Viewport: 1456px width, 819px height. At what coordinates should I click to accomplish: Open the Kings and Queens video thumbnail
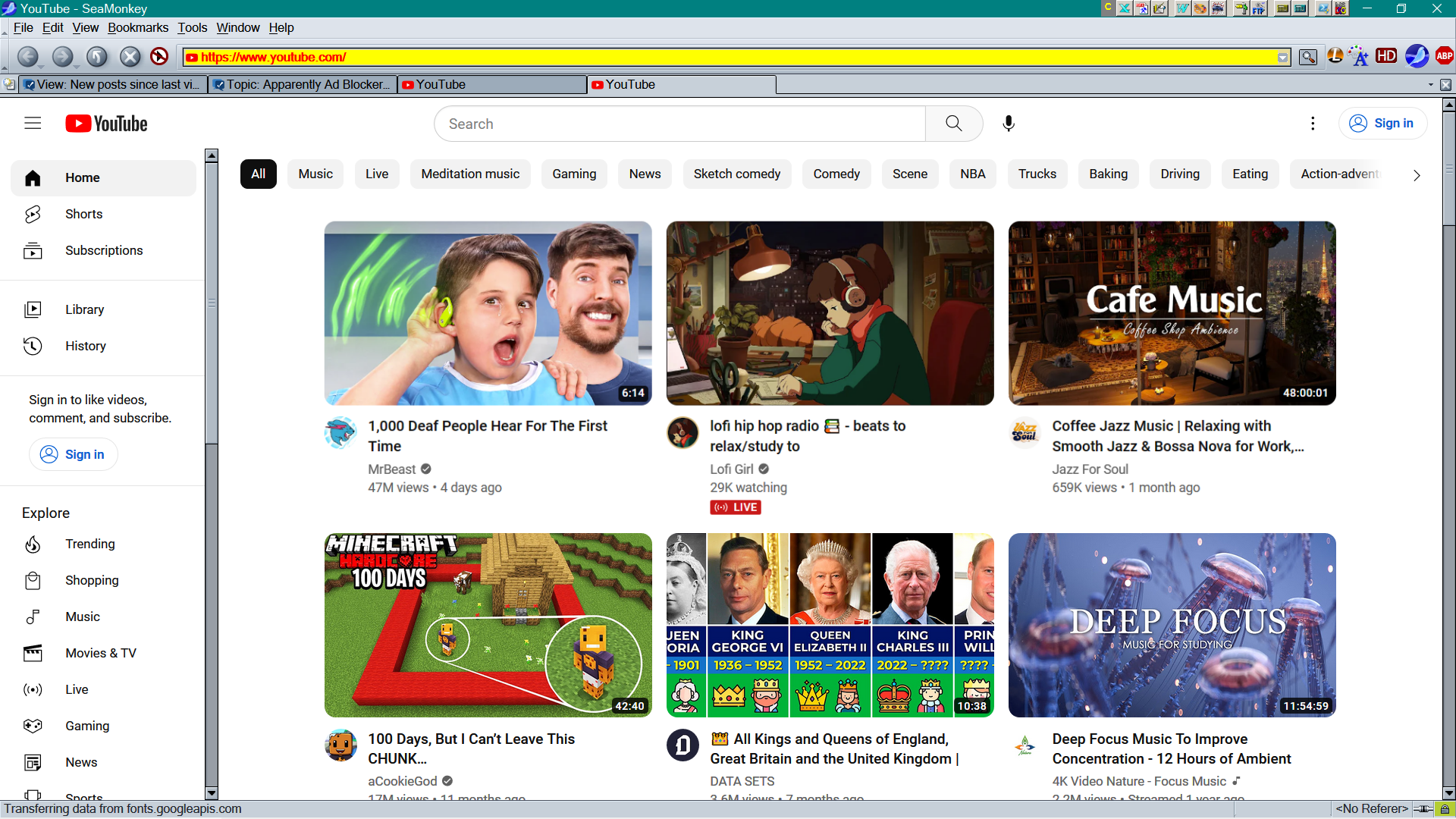pyautogui.click(x=830, y=625)
